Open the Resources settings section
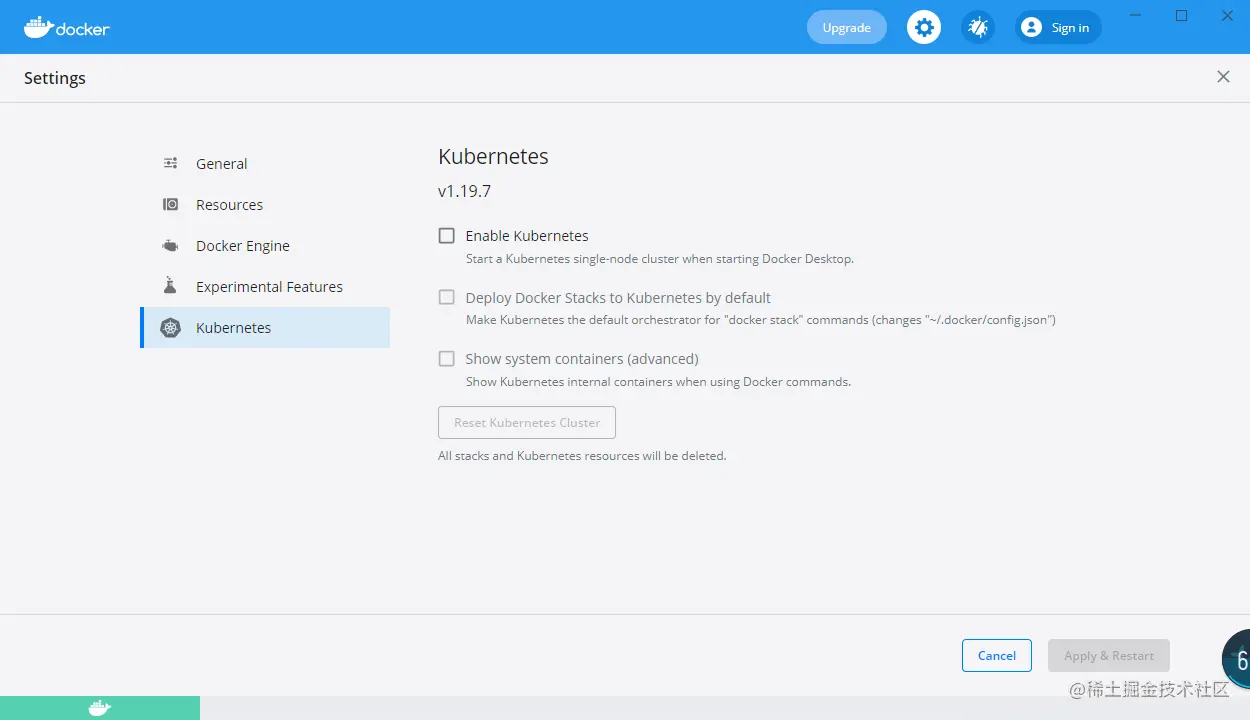1250x720 pixels. tap(265, 204)
